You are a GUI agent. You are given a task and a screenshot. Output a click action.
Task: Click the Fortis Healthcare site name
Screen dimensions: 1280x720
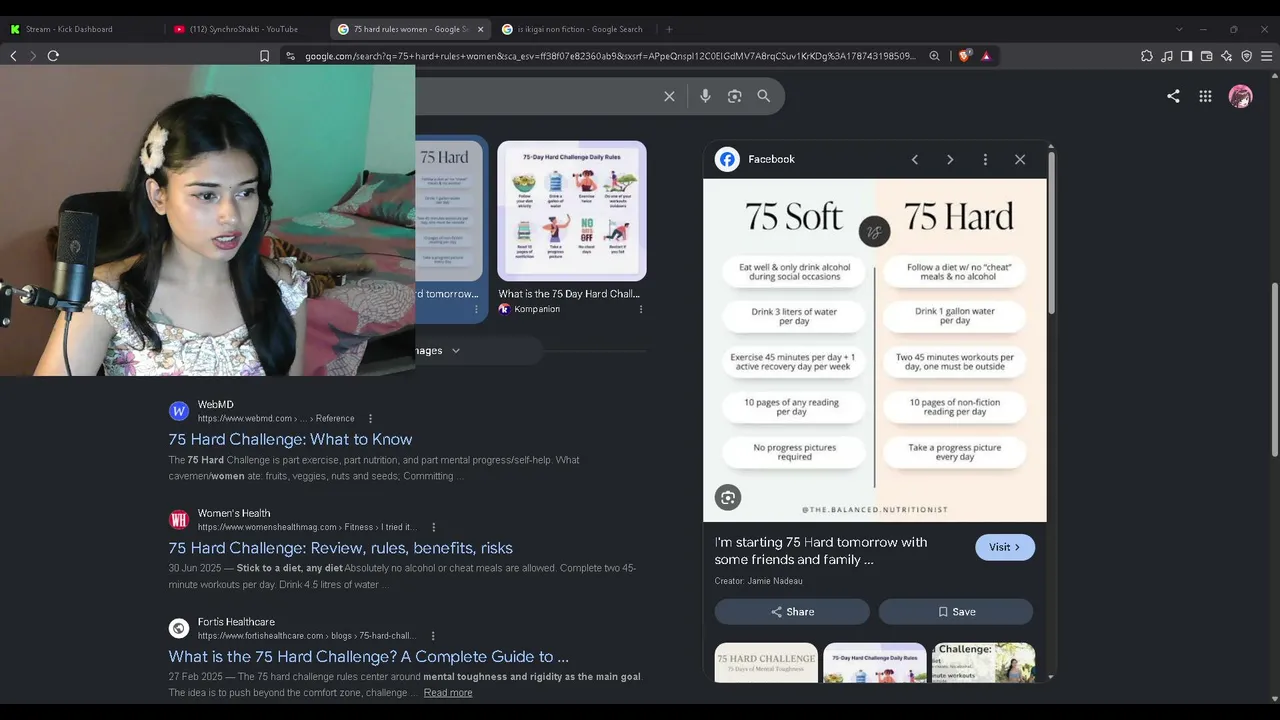point(236,622)
